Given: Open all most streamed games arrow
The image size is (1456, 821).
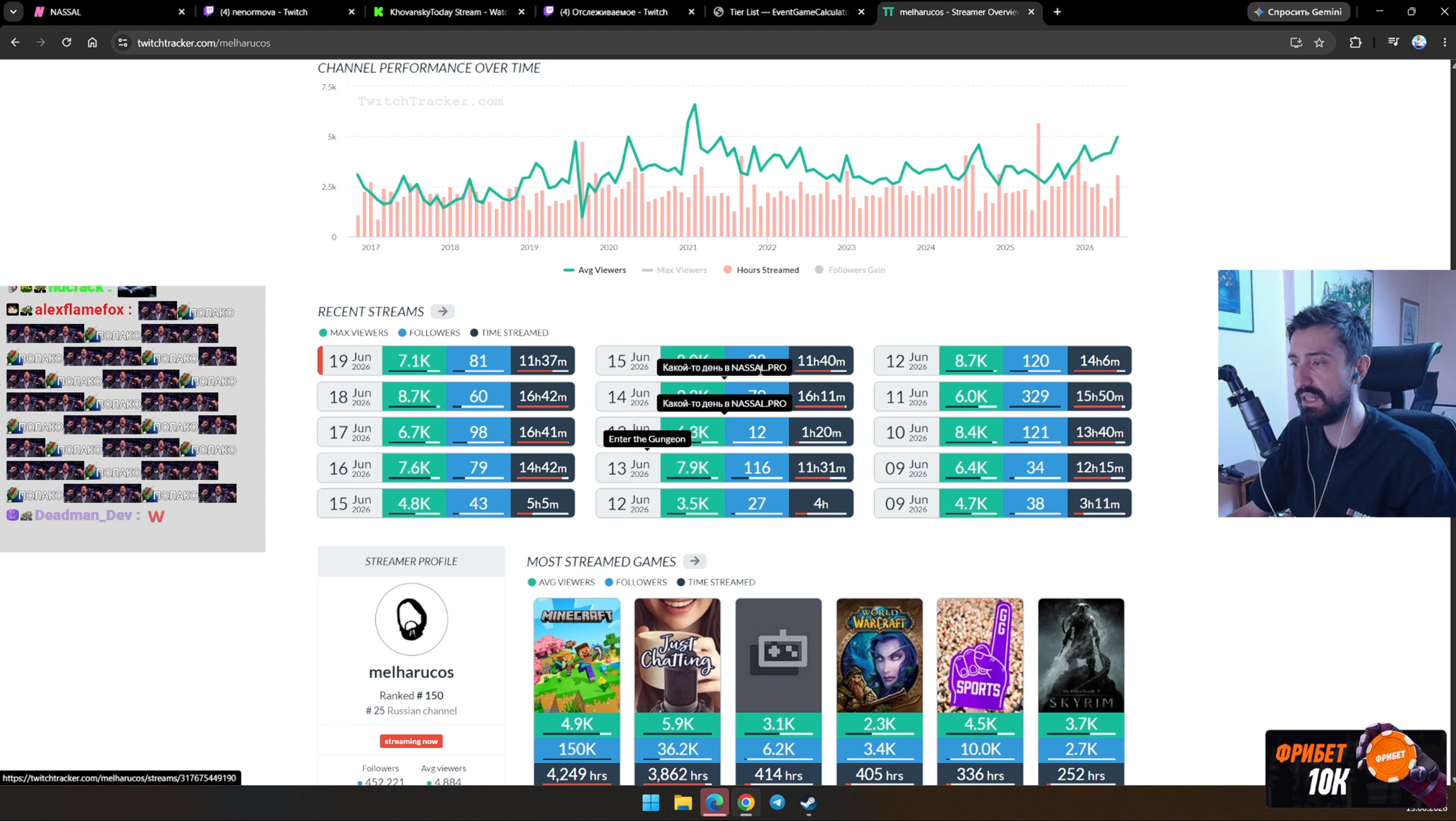Looking at the screenshot, I should 694,561.
